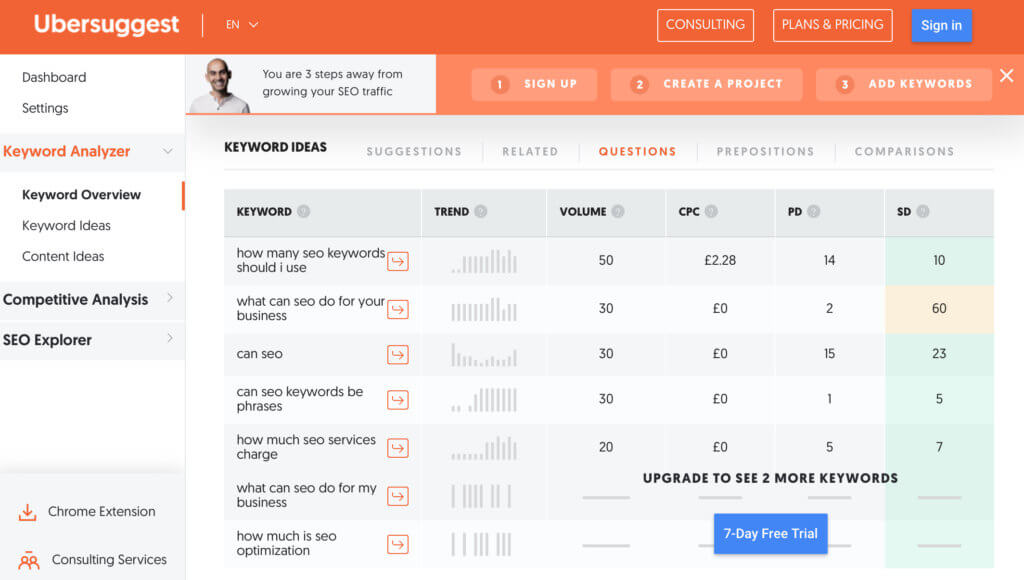Image resolution: width=1024 pixels, height=580 pixels.
Task: Click the £2.28 CPC value
Action: [720, 260]
